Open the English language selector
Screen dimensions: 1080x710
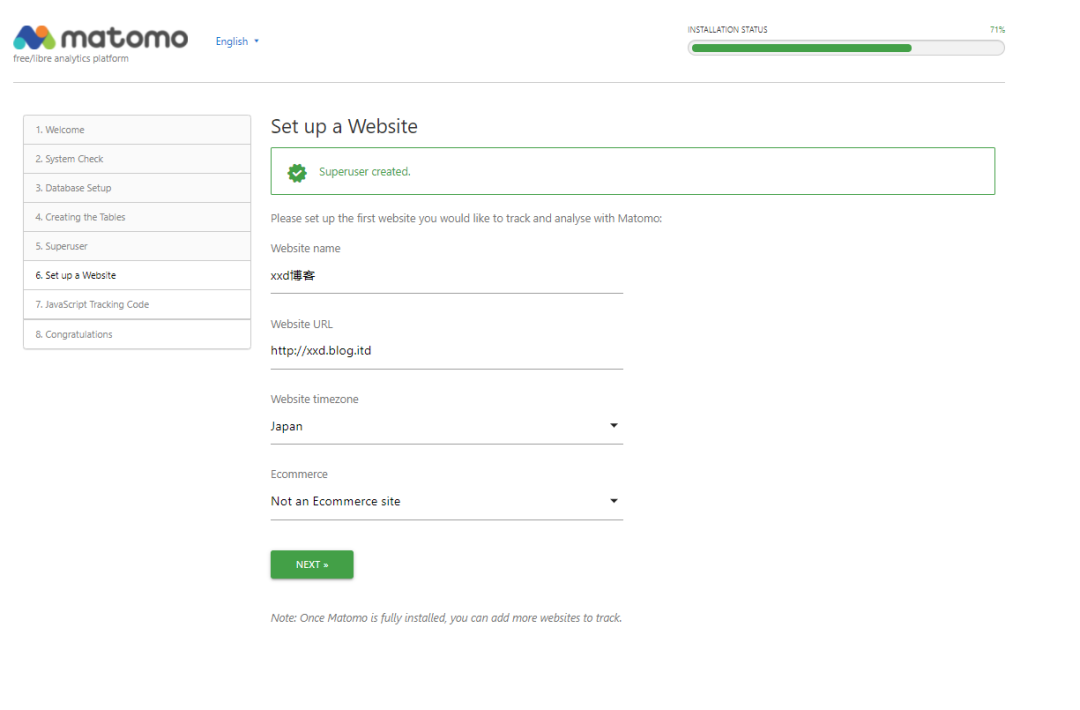(x=237, y=41)
